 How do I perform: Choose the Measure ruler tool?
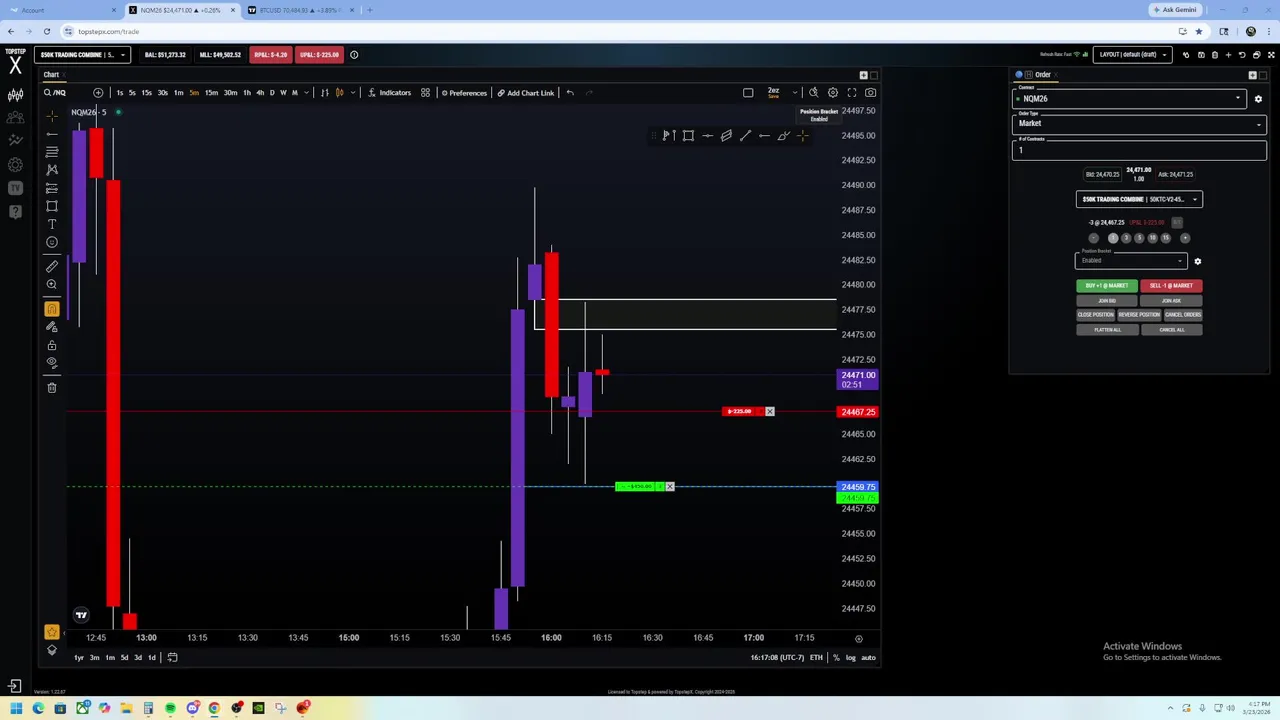click(x=52, y=266)
